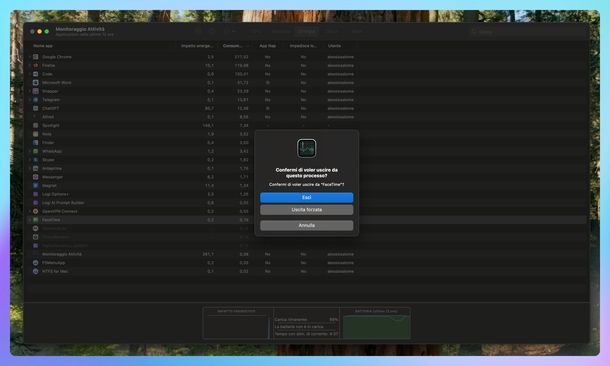Expand the FaceTime process row
The image size is (610, 366).
pyautogui.click(x=30, y=220)
